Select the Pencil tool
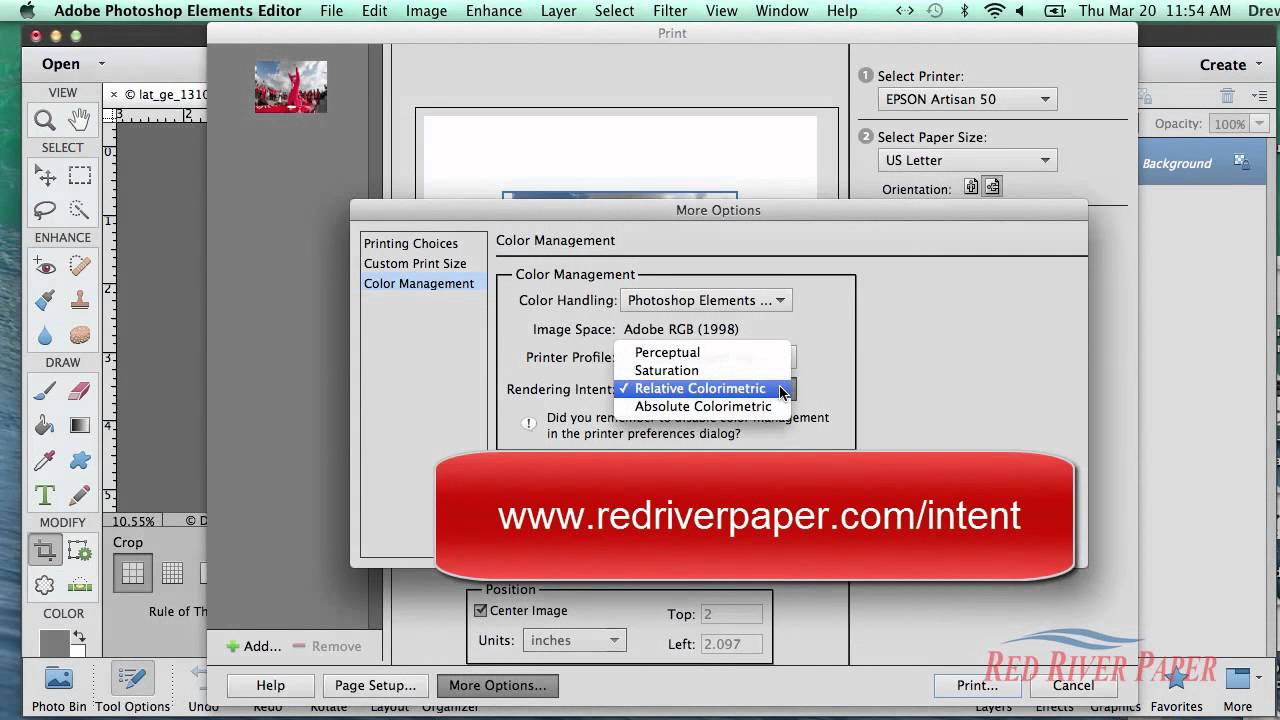This screenshot has height=720, width=1280. coord(80,495)
